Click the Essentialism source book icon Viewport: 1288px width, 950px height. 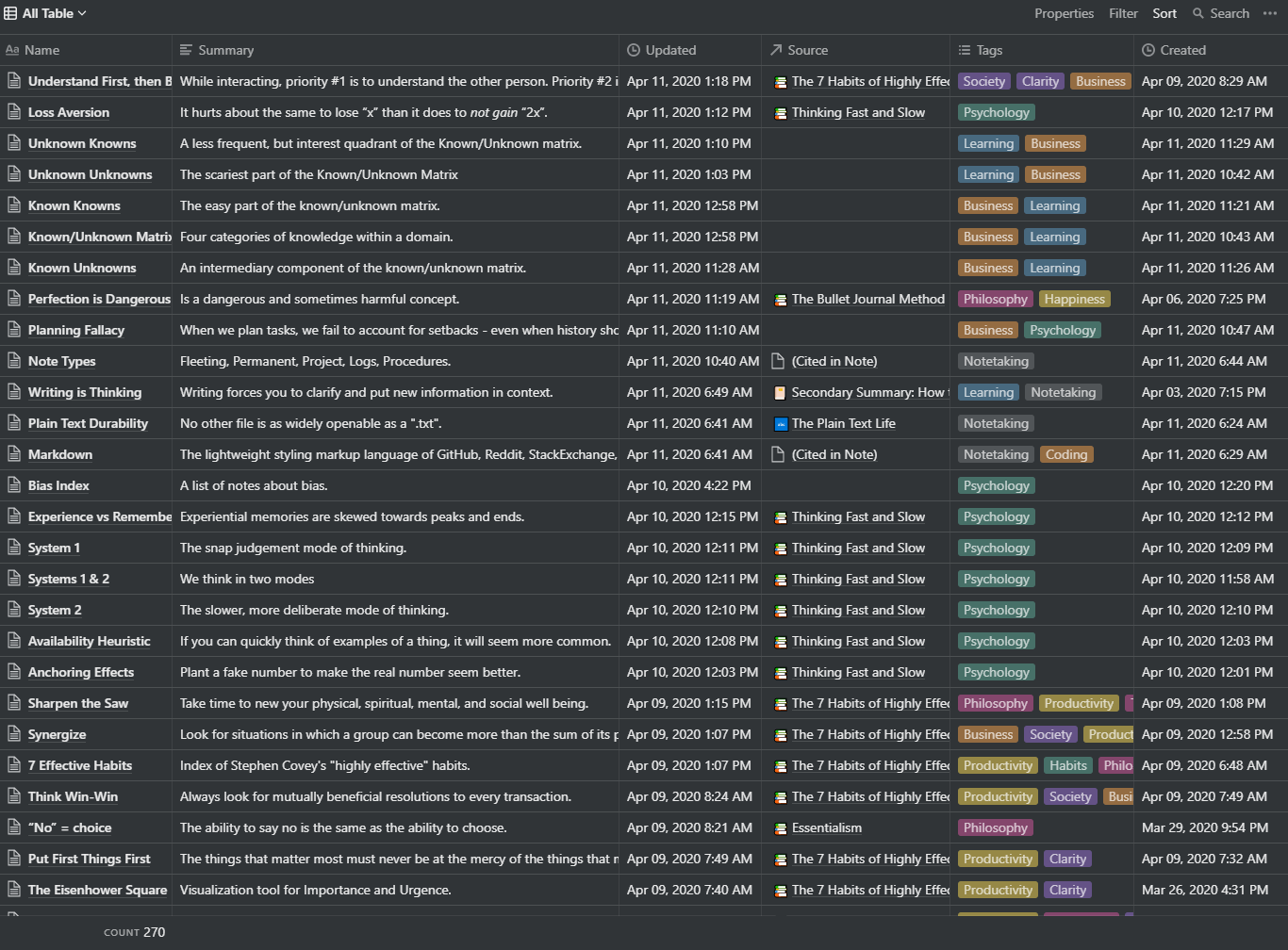point(780,828)
